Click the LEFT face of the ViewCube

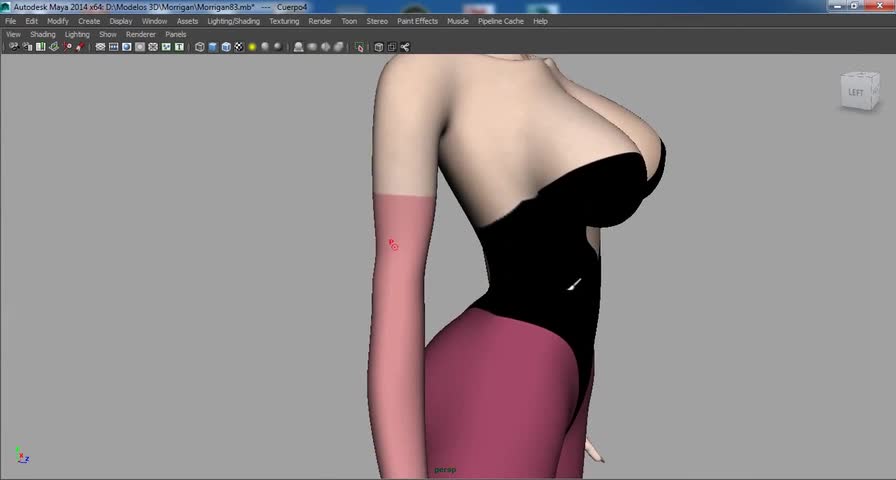(x=857, y=92)
